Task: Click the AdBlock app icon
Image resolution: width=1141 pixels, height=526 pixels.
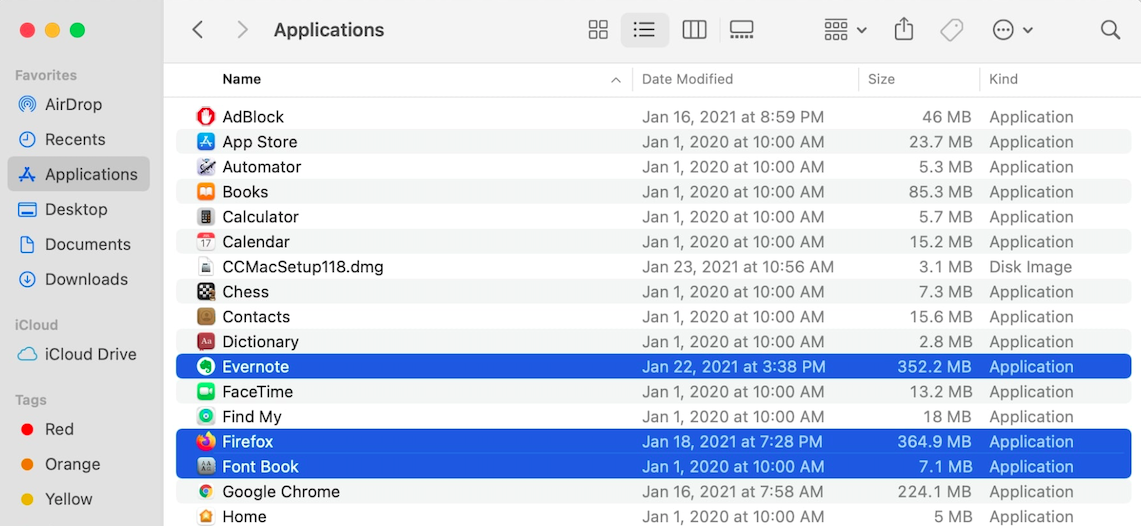Action: coord(206,116)
